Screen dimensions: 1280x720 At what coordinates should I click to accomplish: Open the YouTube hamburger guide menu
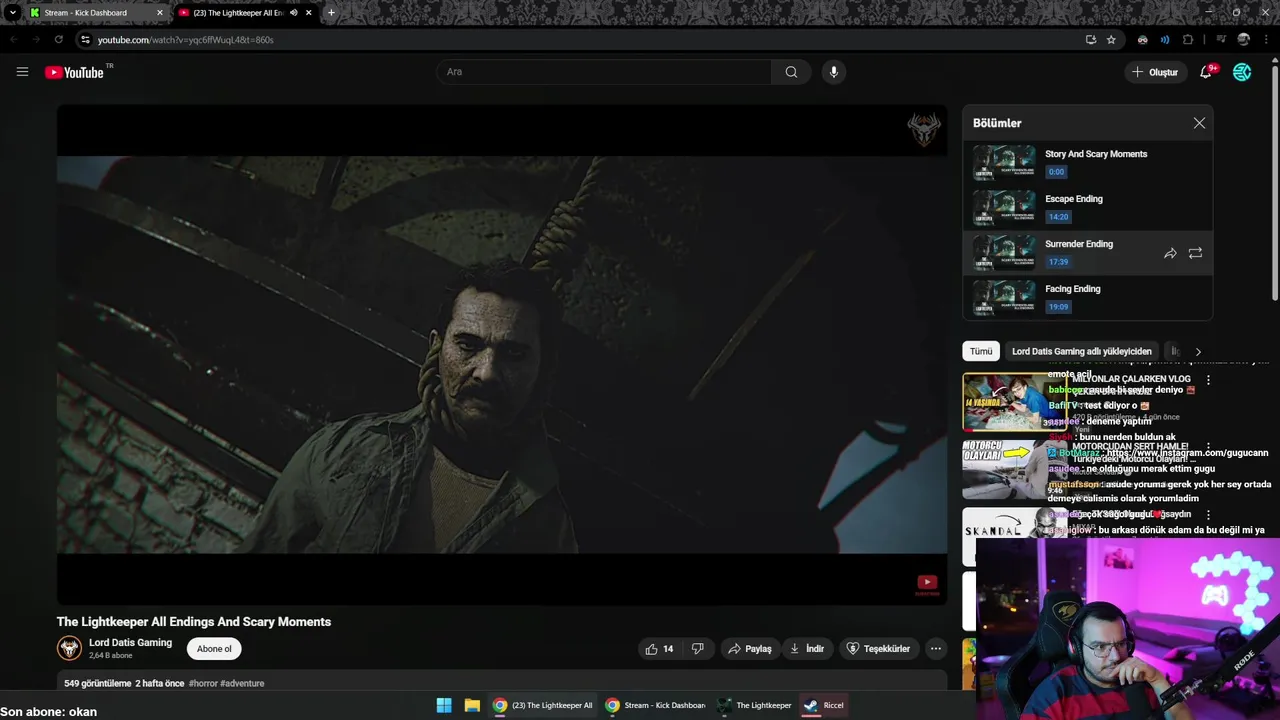(22, 72)
